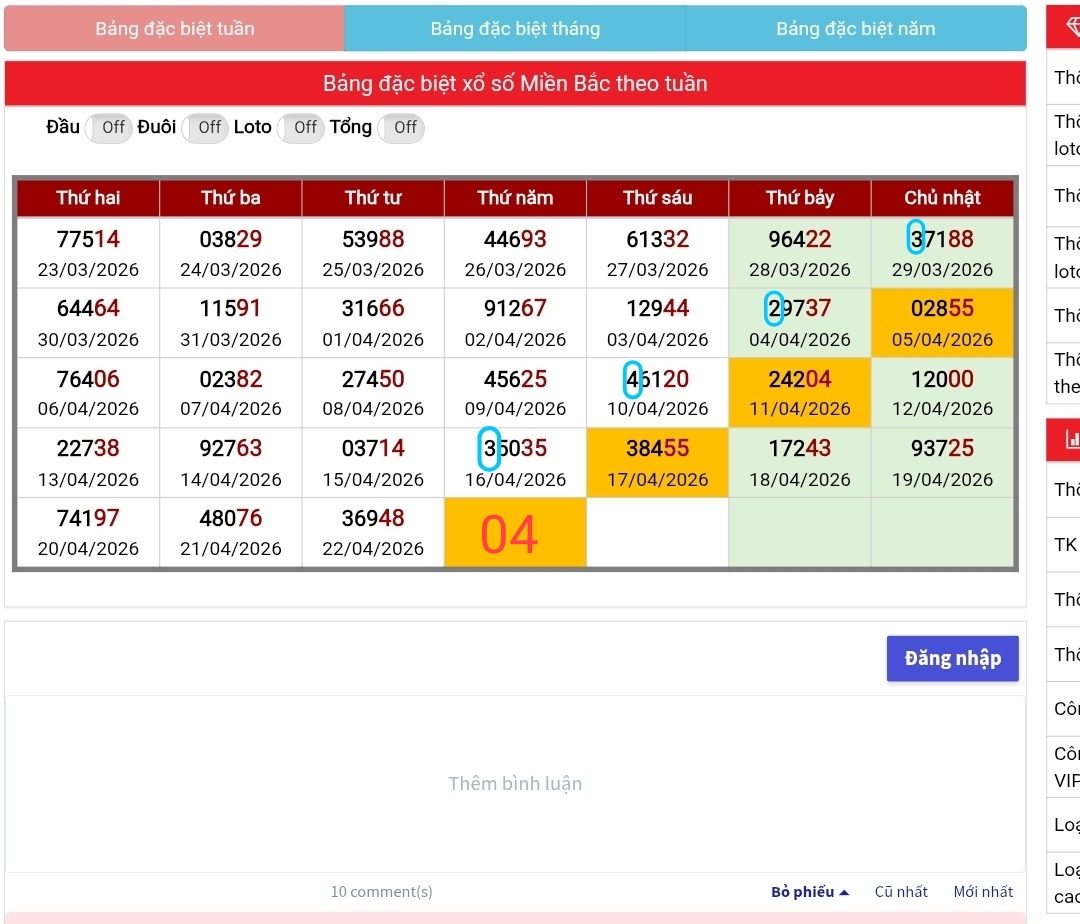Select the Bảng đặc biệt tuần tab
The width and height of the screenshot is (1080, 924).
(x=175, y=29)
